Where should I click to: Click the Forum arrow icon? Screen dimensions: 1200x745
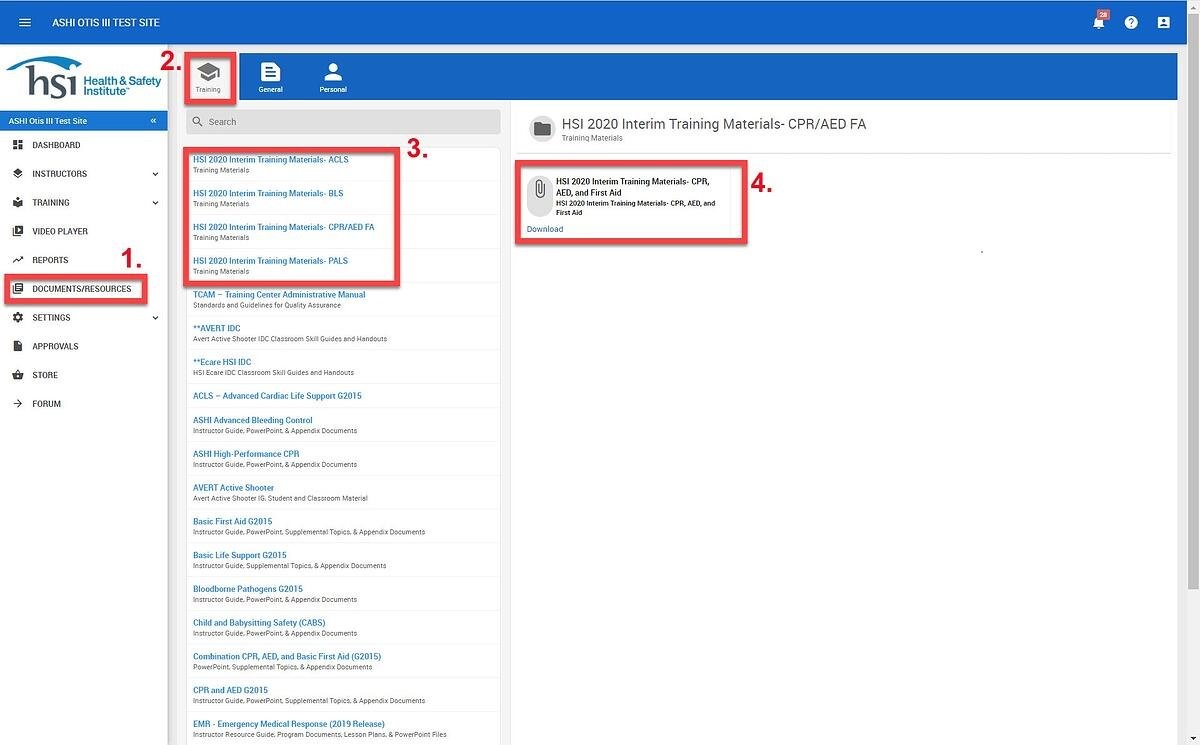[x=18, y=404]
